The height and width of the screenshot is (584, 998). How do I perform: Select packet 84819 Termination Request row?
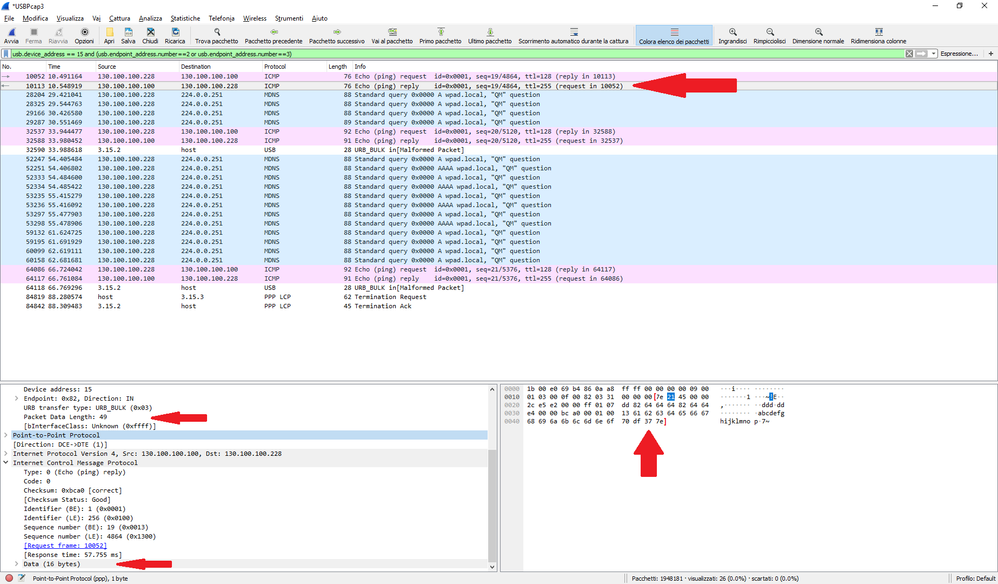click(x=498, y=296)
